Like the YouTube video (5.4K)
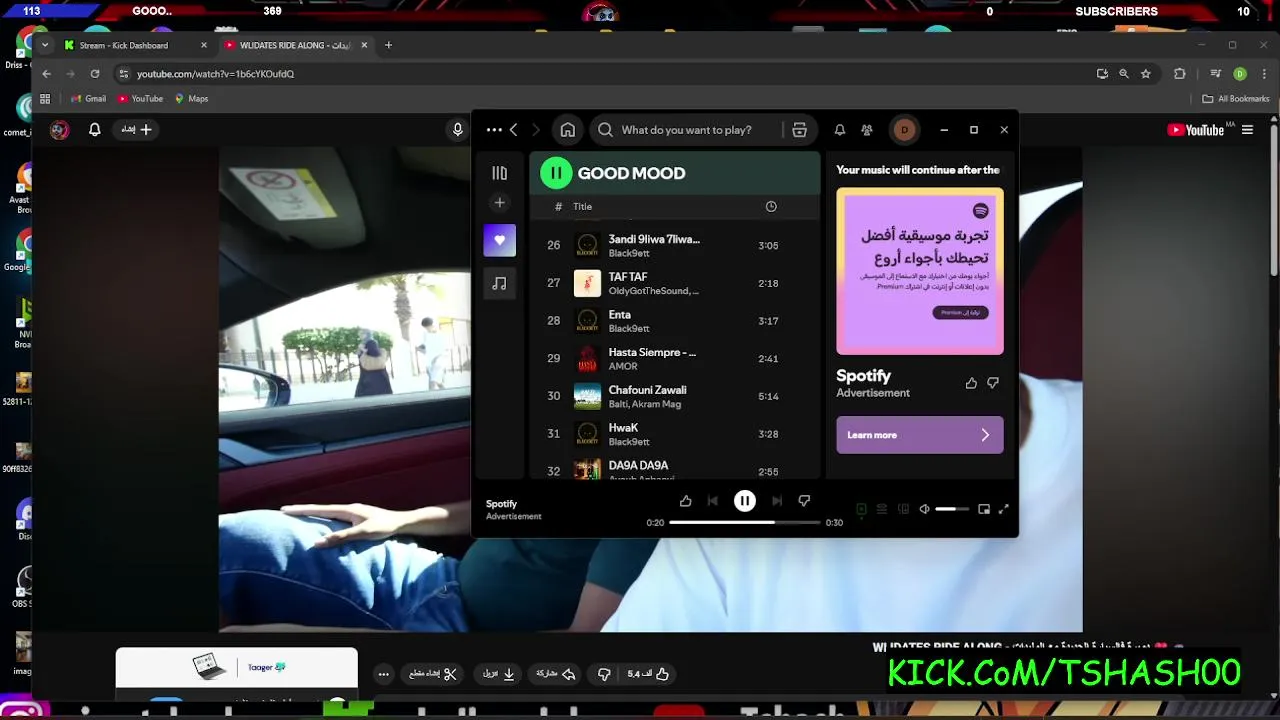This screenshot has height=720, width=1280. (648, 674)
